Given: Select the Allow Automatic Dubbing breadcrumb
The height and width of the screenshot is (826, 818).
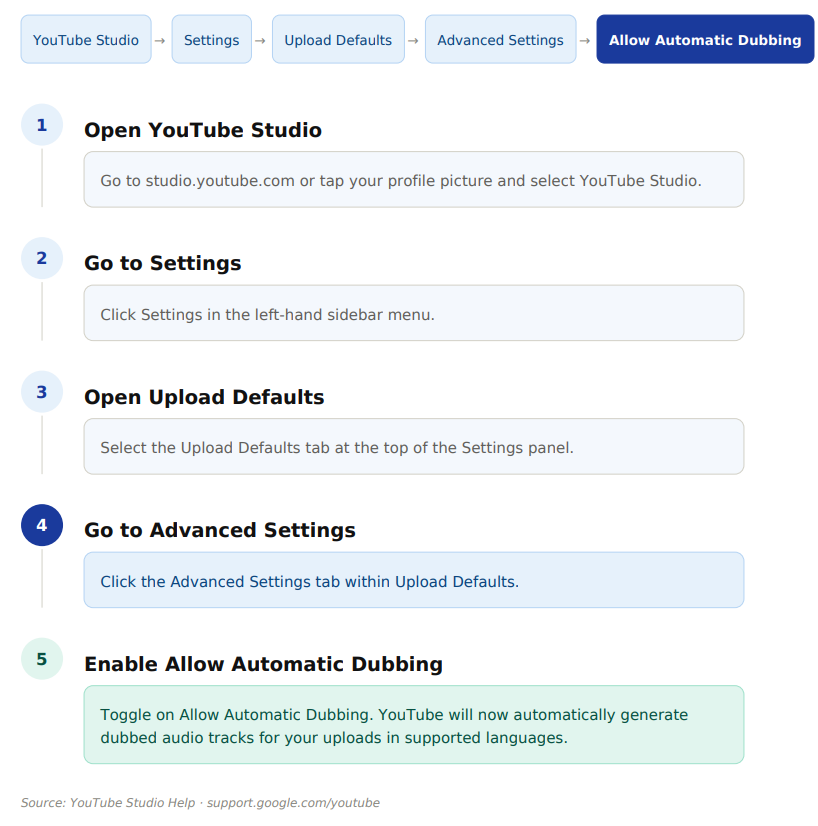Looking at the screenshot, I should [x=705, y=40].
